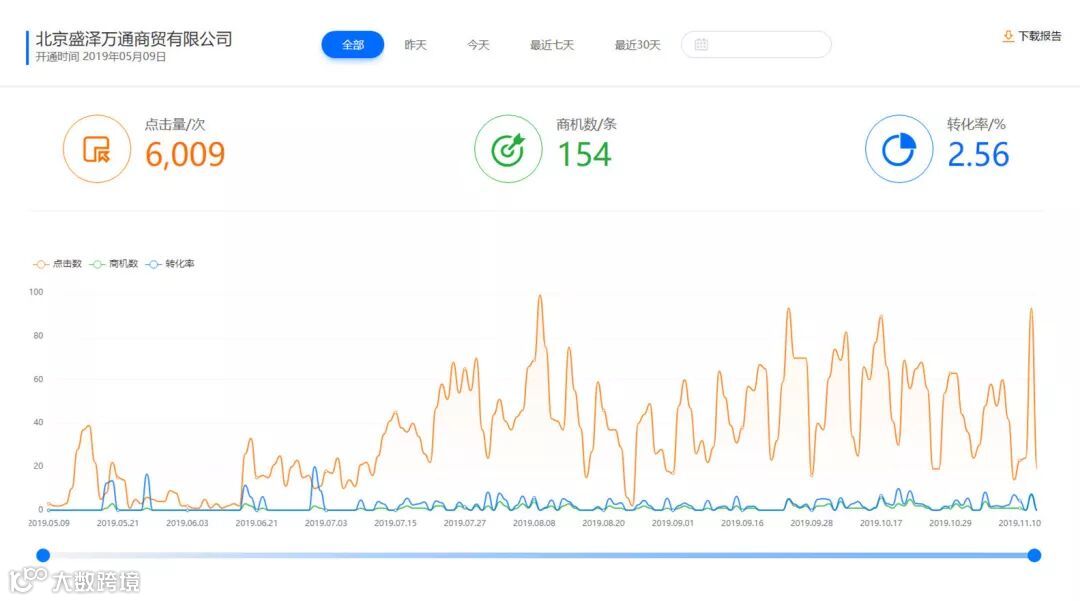
Task: Toggle the 商机数 legend series
Action: [x=114, y=264]
